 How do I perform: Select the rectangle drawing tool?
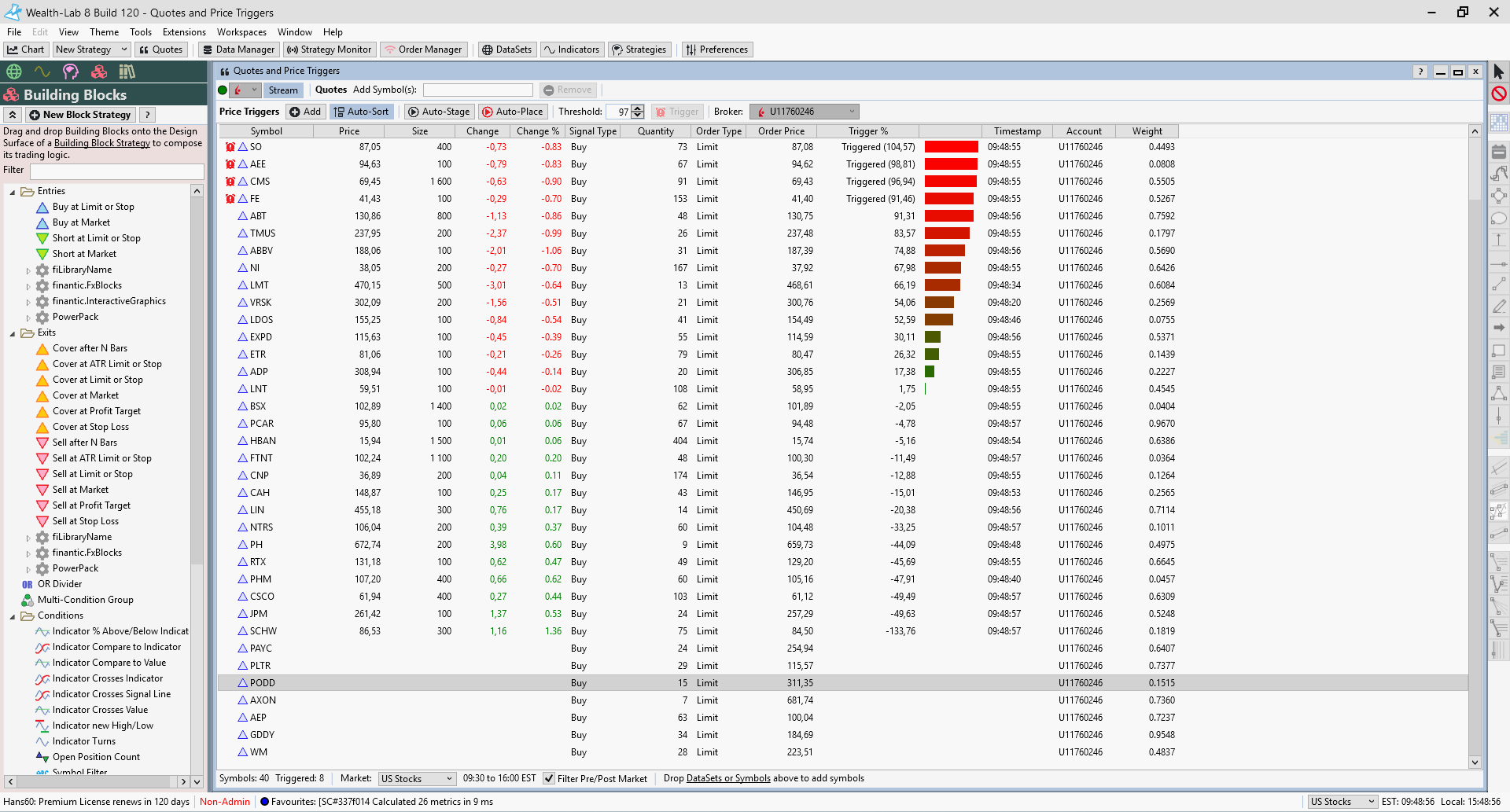pos(1499,350)
